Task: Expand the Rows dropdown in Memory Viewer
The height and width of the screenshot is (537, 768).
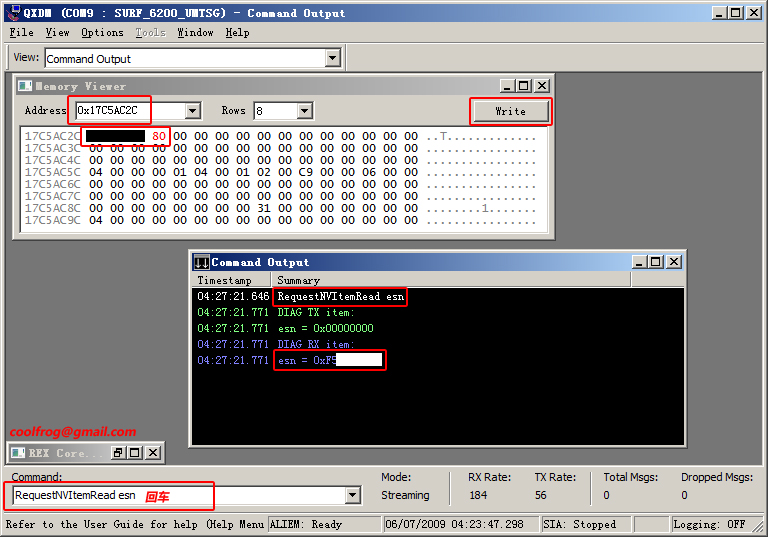Action: point(305,110)
